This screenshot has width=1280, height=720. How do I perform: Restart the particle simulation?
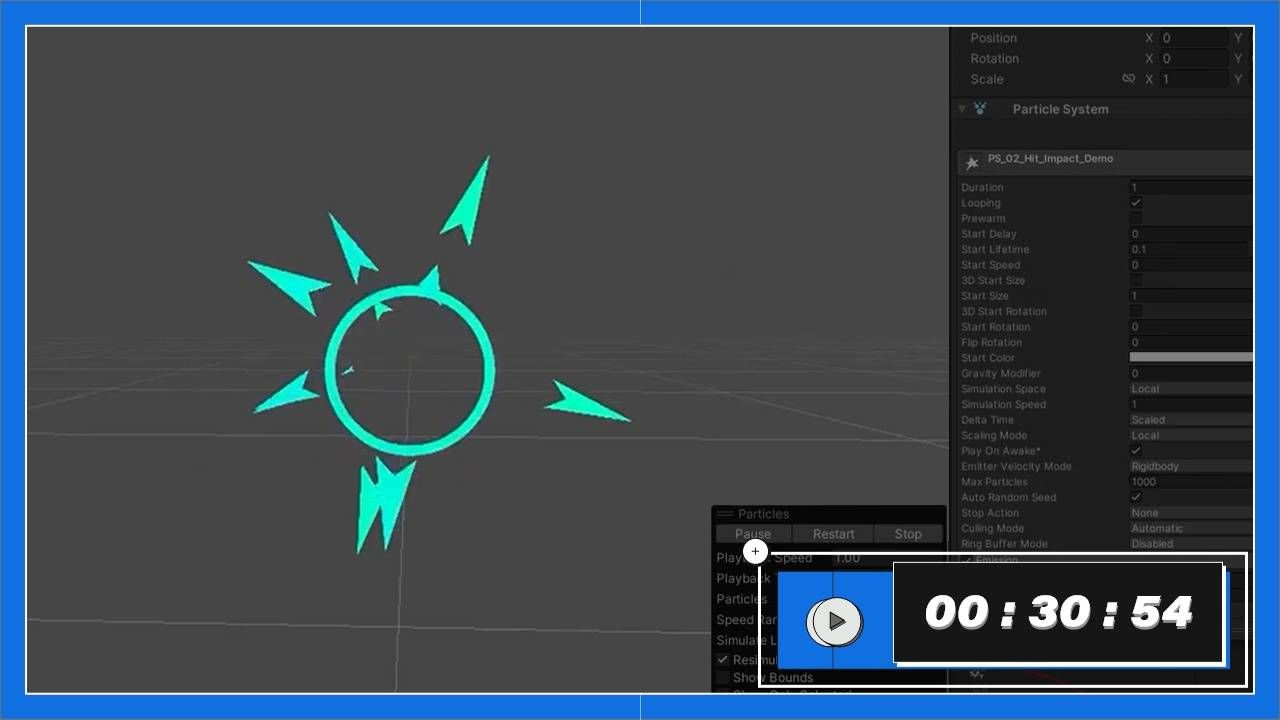point(833,534)
